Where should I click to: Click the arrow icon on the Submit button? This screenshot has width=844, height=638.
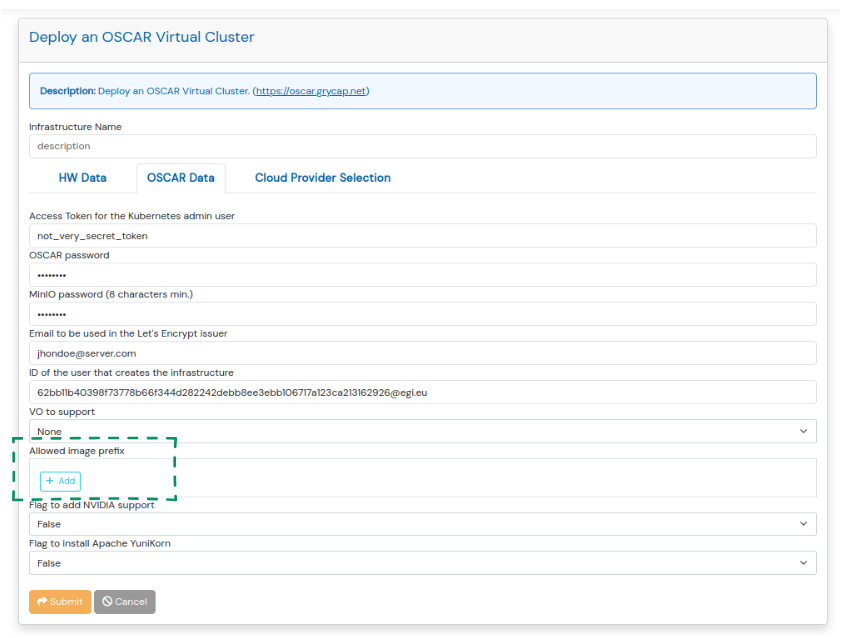coord(42,602)
